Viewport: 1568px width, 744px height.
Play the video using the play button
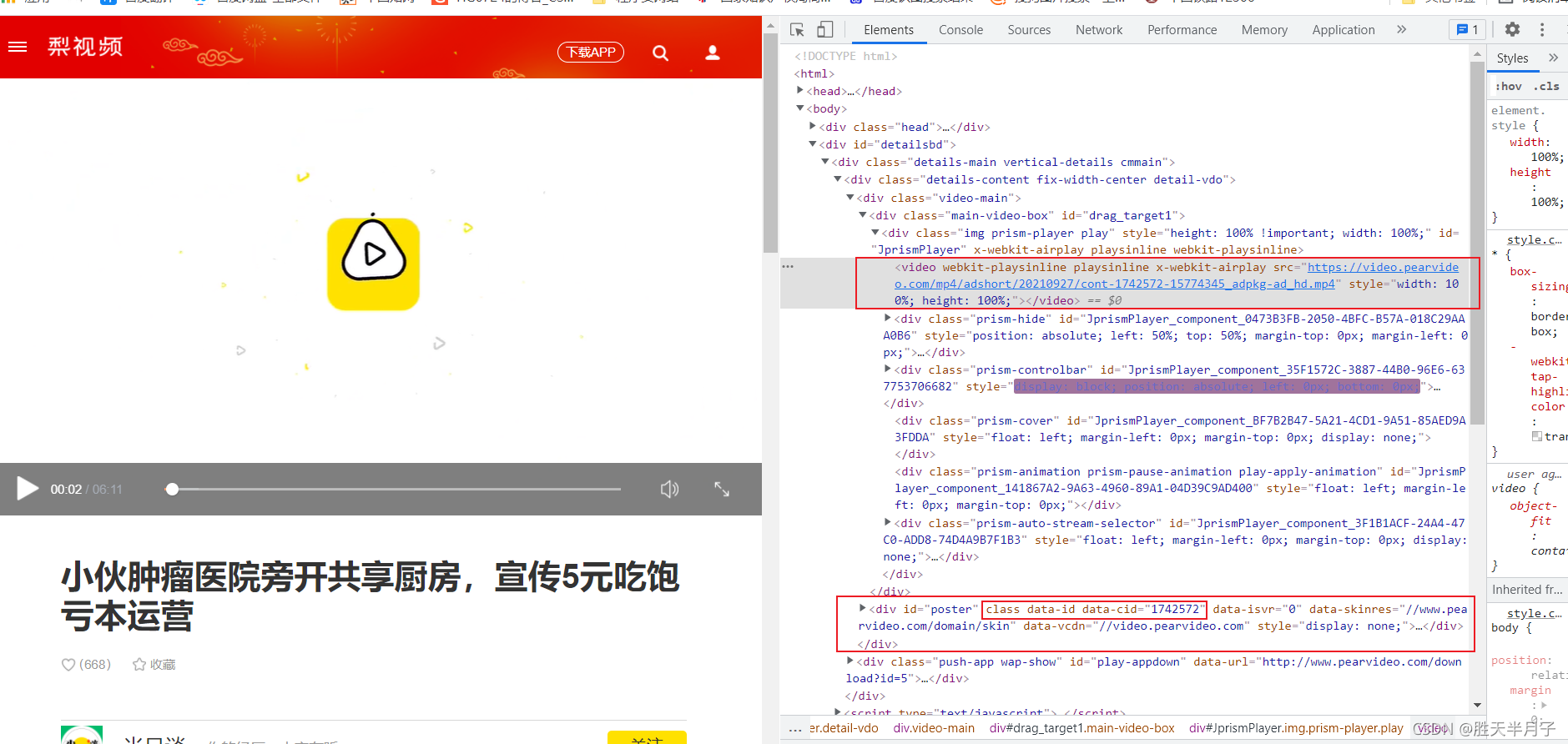click(28, 489)
